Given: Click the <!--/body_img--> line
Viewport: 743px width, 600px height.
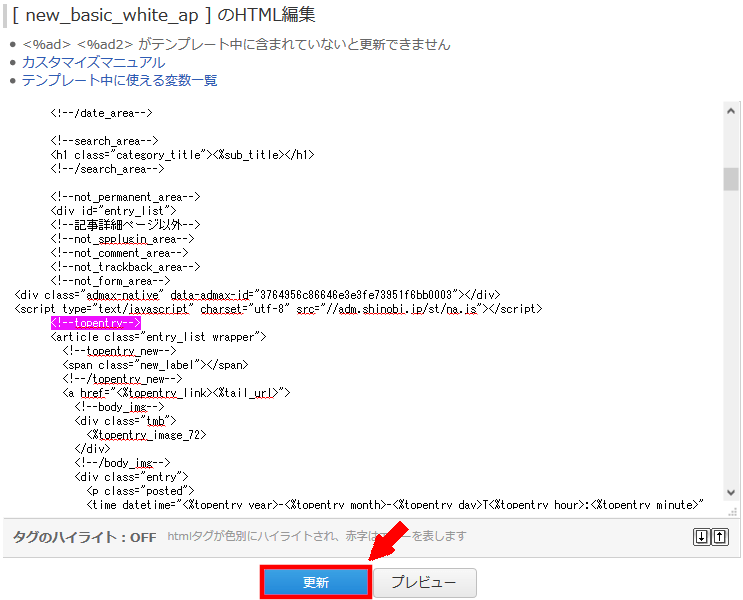Looking at the screenshot, I should tap(122, 463).
